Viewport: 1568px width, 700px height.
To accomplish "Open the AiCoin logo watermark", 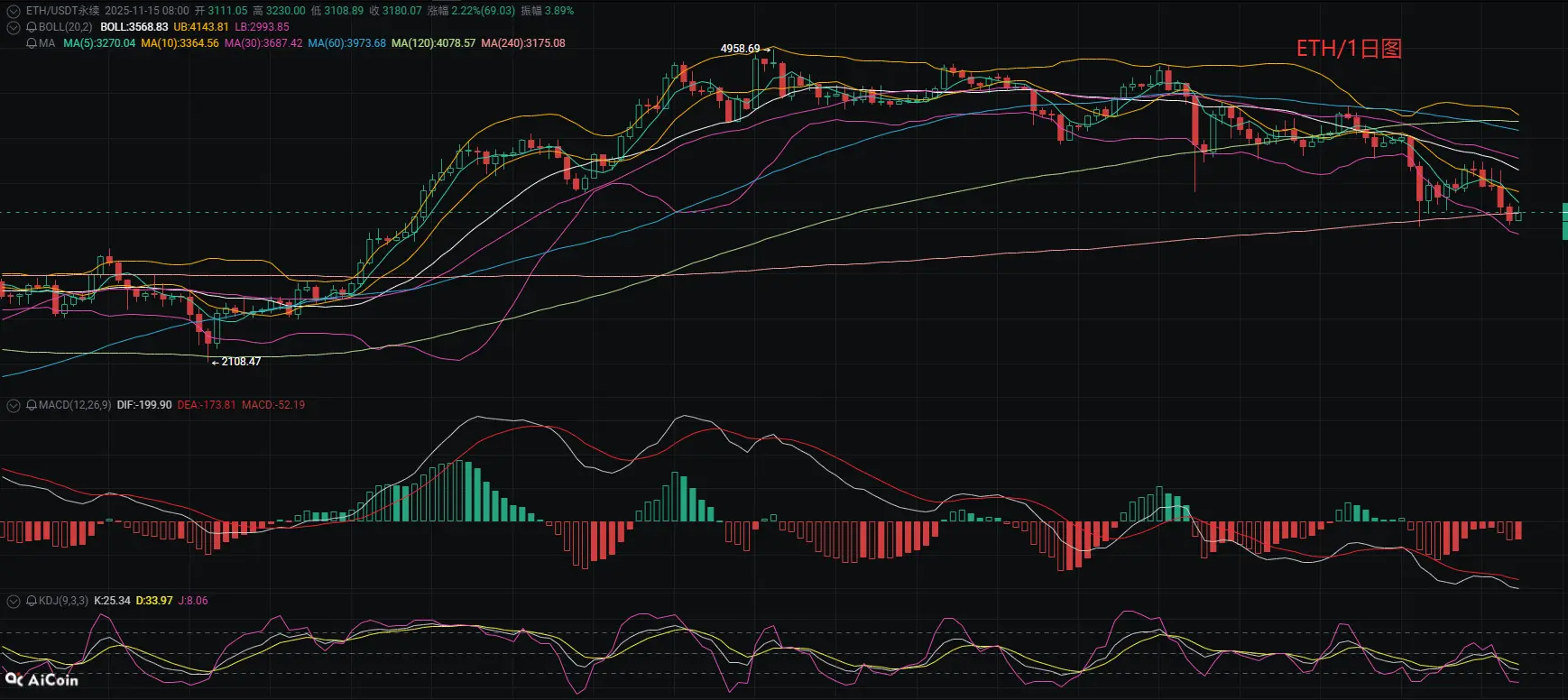I will [42, 679].
